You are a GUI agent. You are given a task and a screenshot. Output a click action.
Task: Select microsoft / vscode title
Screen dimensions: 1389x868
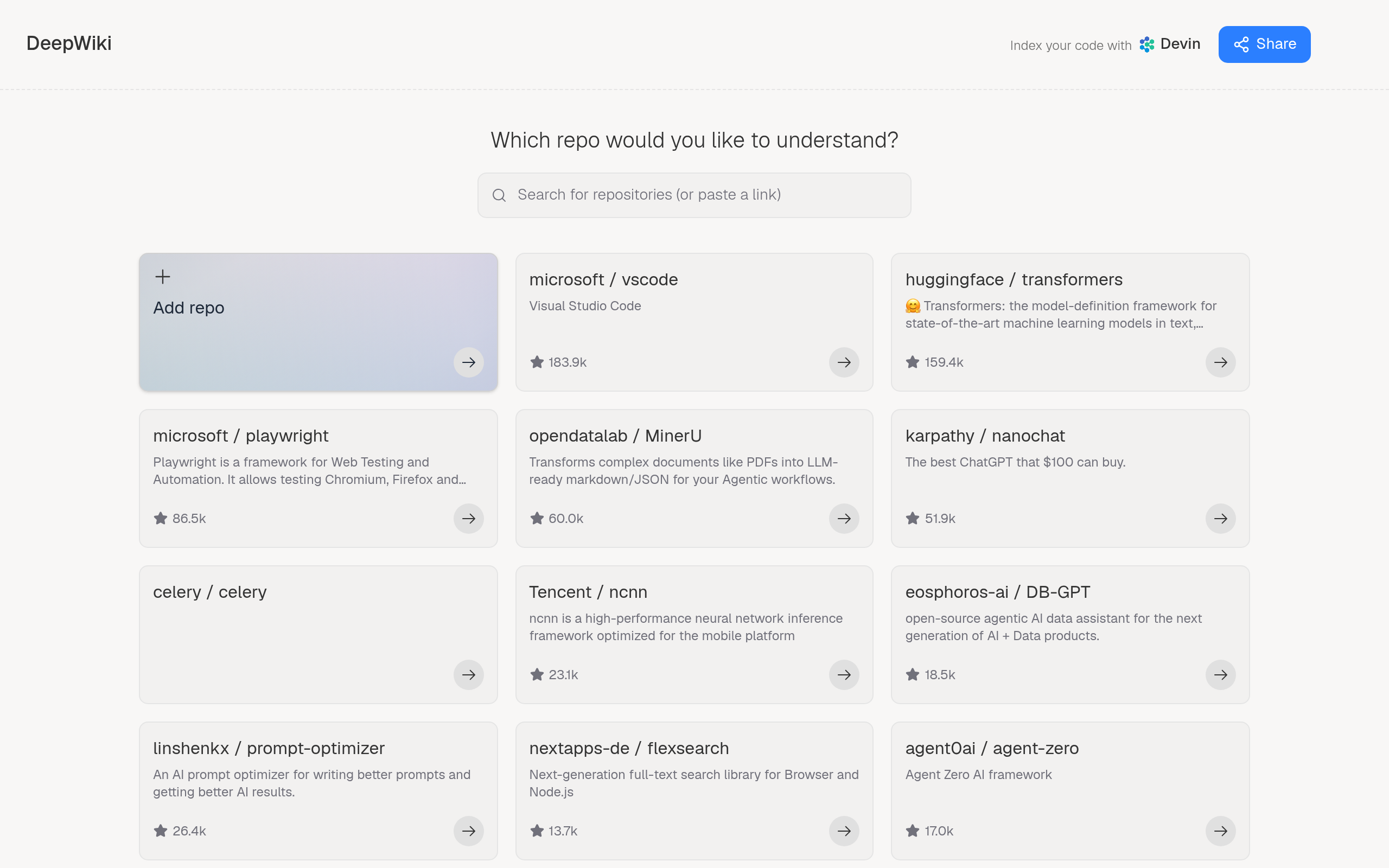click(603, 279)
